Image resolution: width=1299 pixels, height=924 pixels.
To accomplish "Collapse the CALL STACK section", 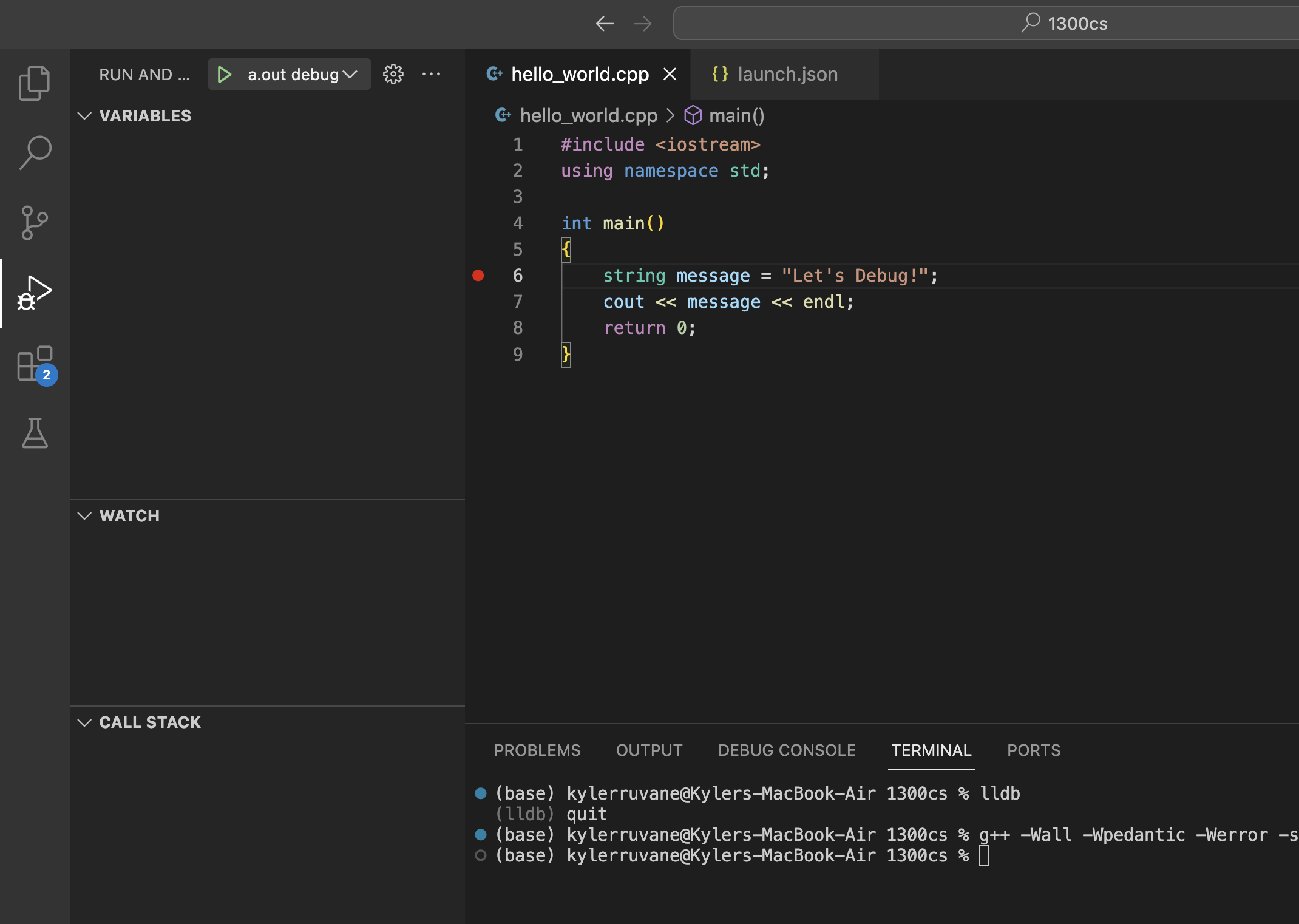I will (84, 722).
